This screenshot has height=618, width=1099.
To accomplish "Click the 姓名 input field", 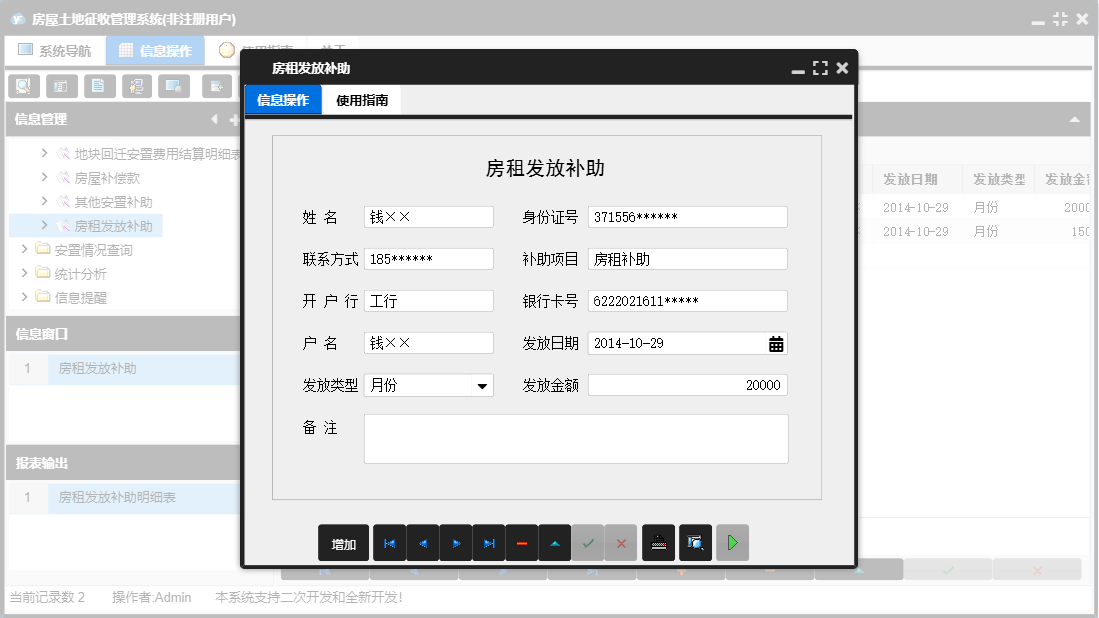I will (x=430, y=216).
